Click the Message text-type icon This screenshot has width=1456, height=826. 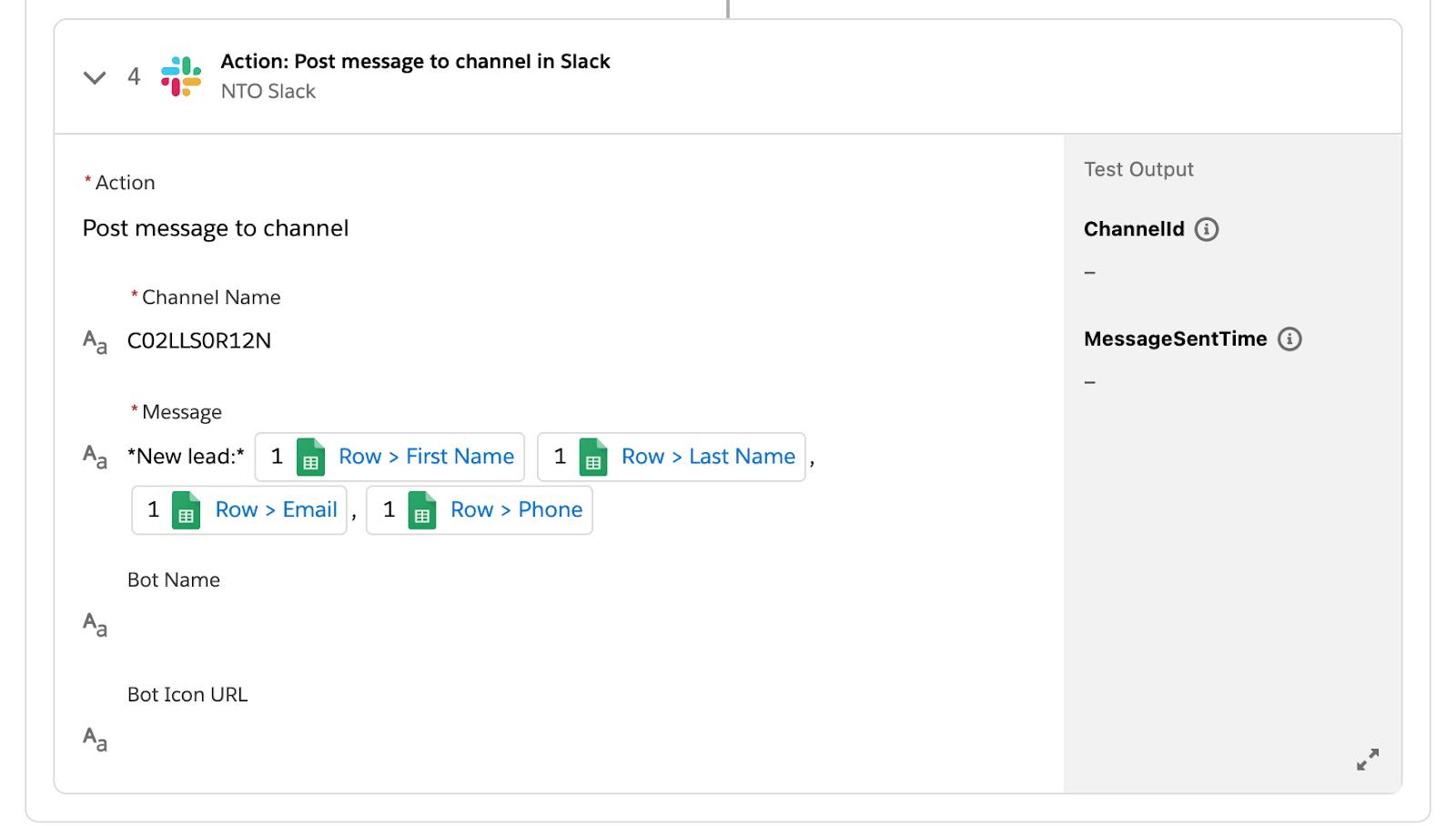95,457
